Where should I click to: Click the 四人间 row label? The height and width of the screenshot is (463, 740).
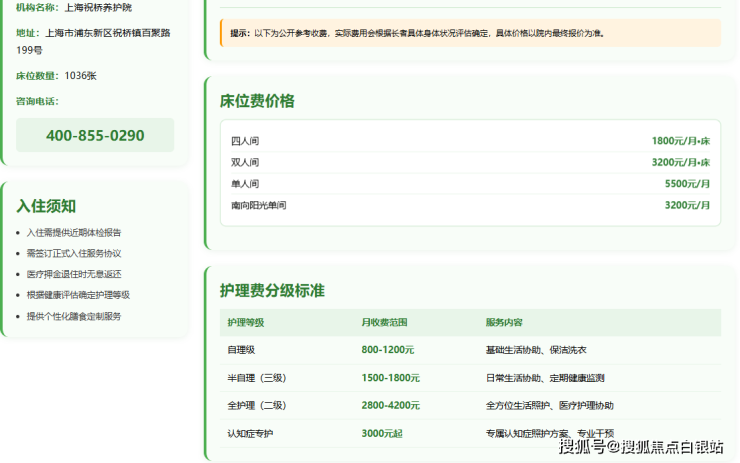(244, 141)
